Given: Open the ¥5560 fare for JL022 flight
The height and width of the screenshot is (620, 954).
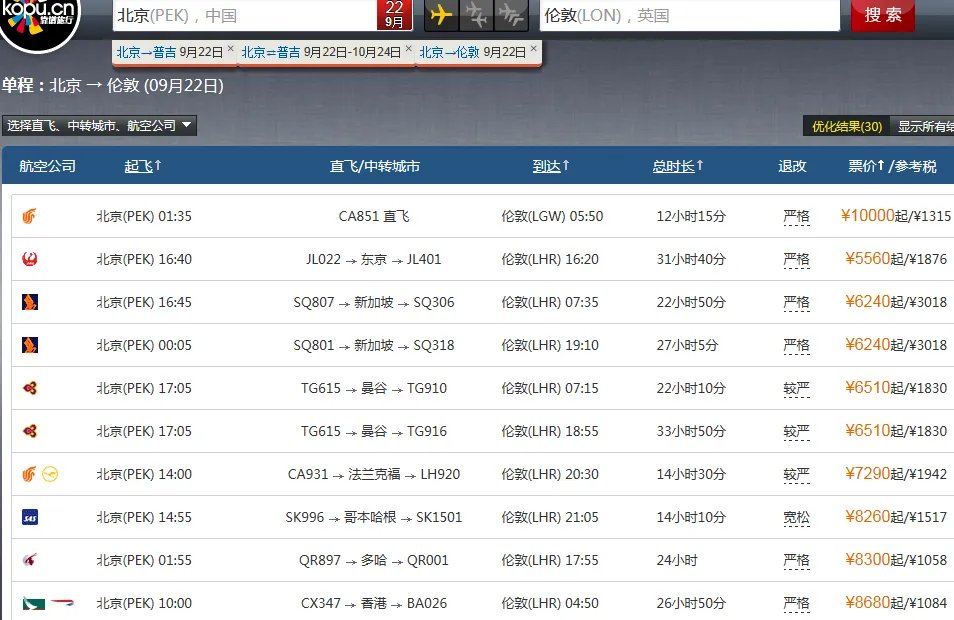Looking at the screenshot, I should coord(867,259).
